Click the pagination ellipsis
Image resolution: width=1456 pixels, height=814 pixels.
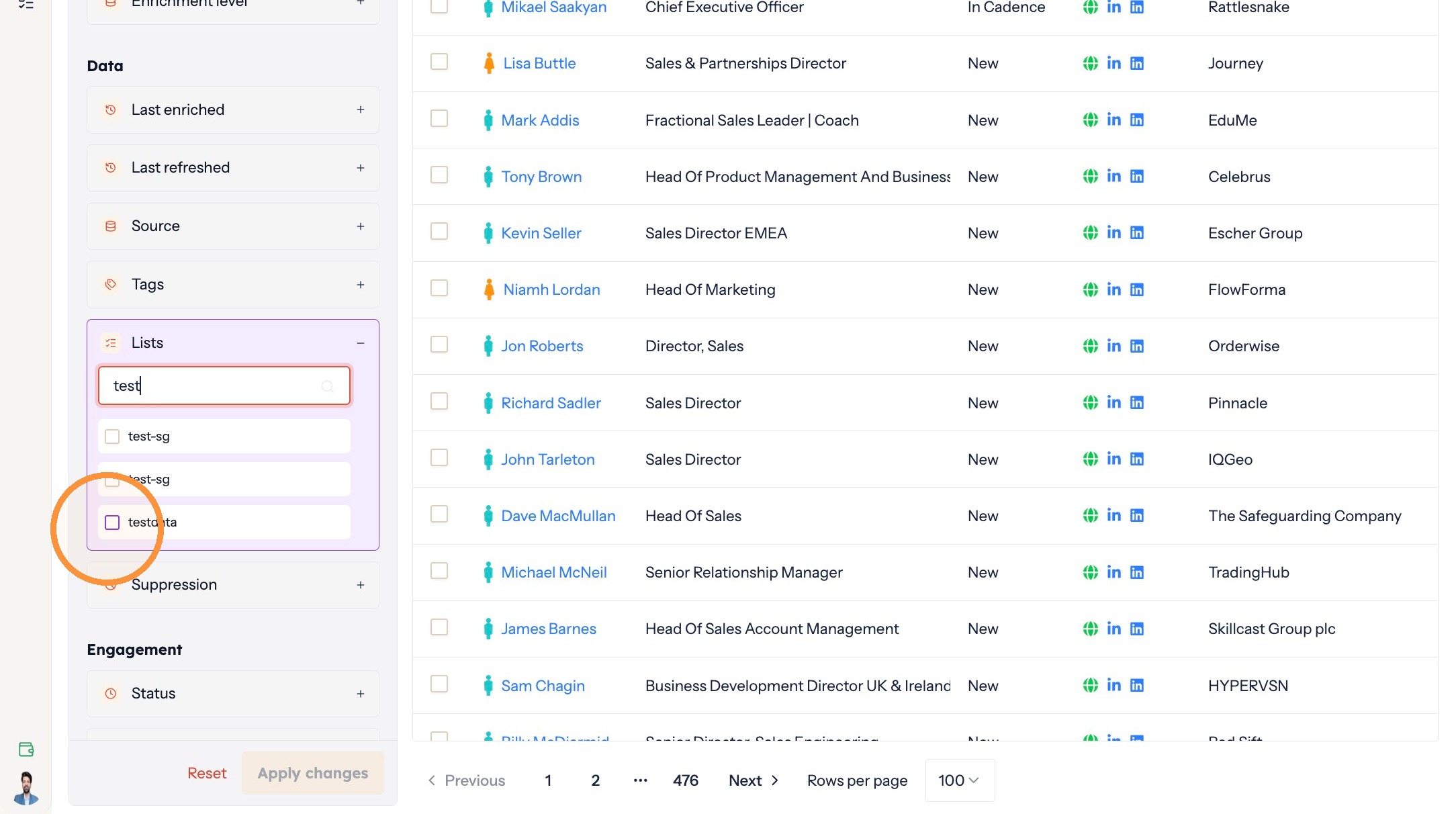pos(640,780)
